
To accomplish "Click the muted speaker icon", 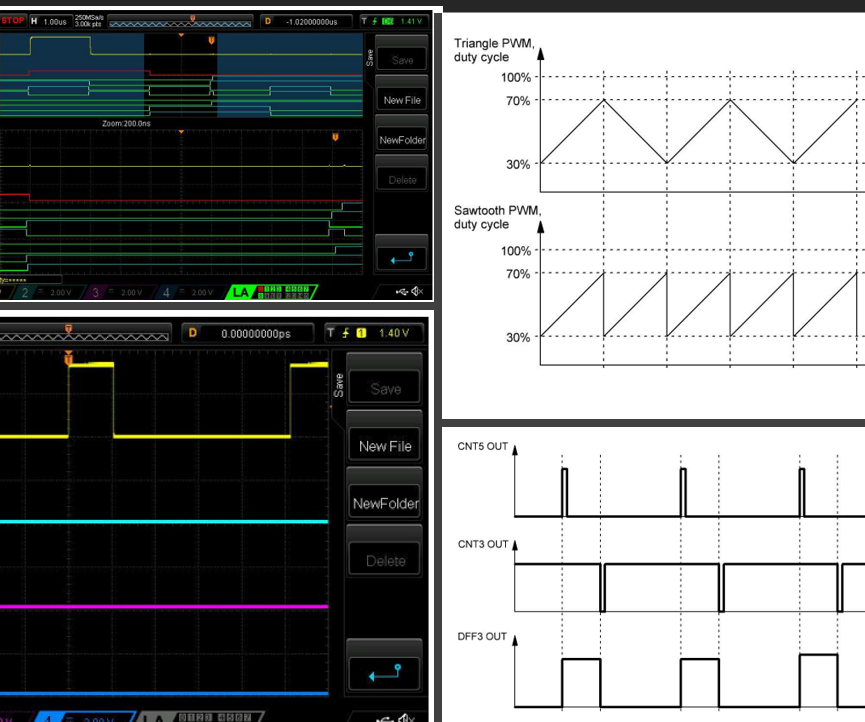I will pos(418,292).
